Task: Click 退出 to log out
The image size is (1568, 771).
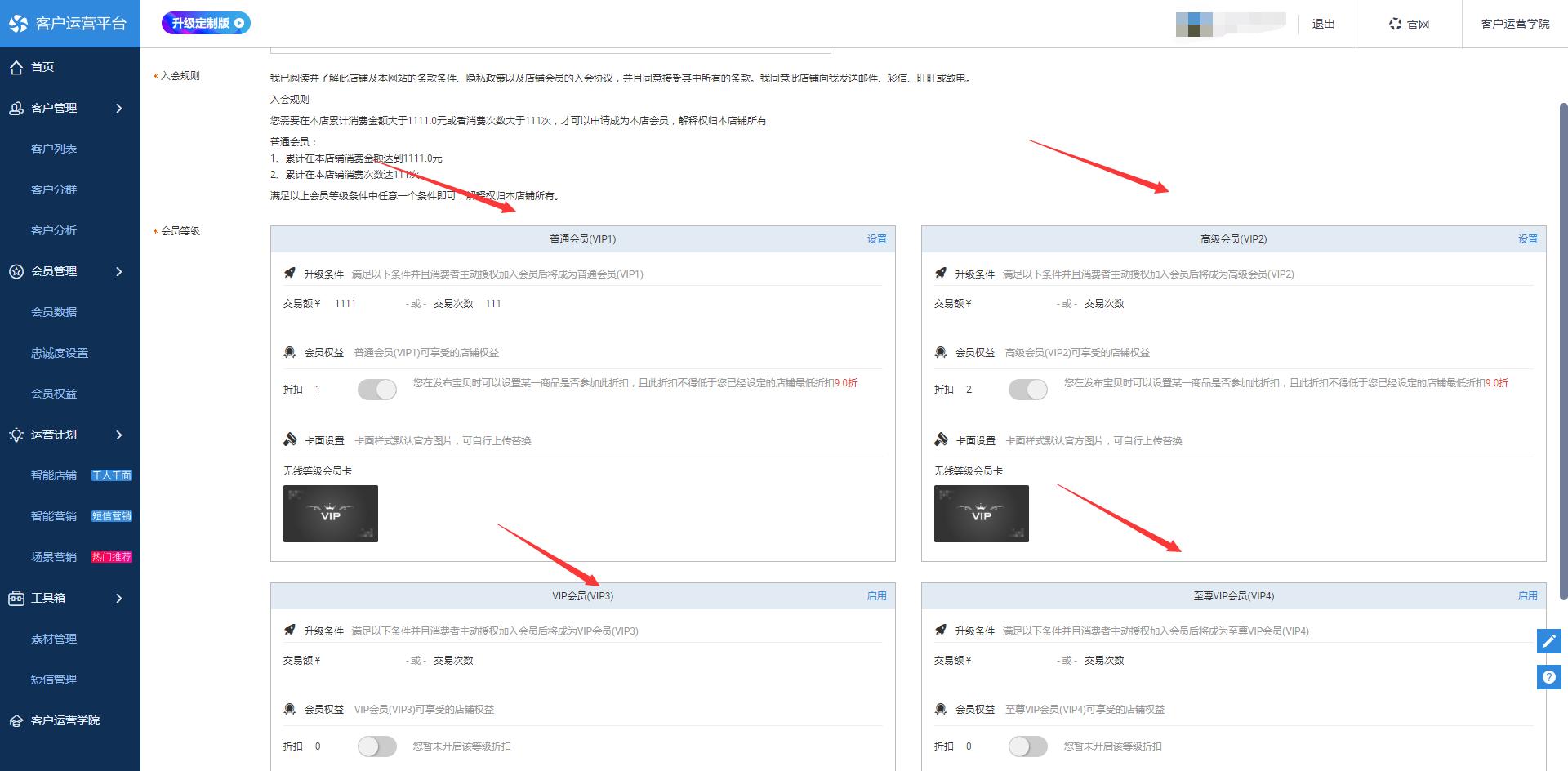Action: (x=1324, y=24)
